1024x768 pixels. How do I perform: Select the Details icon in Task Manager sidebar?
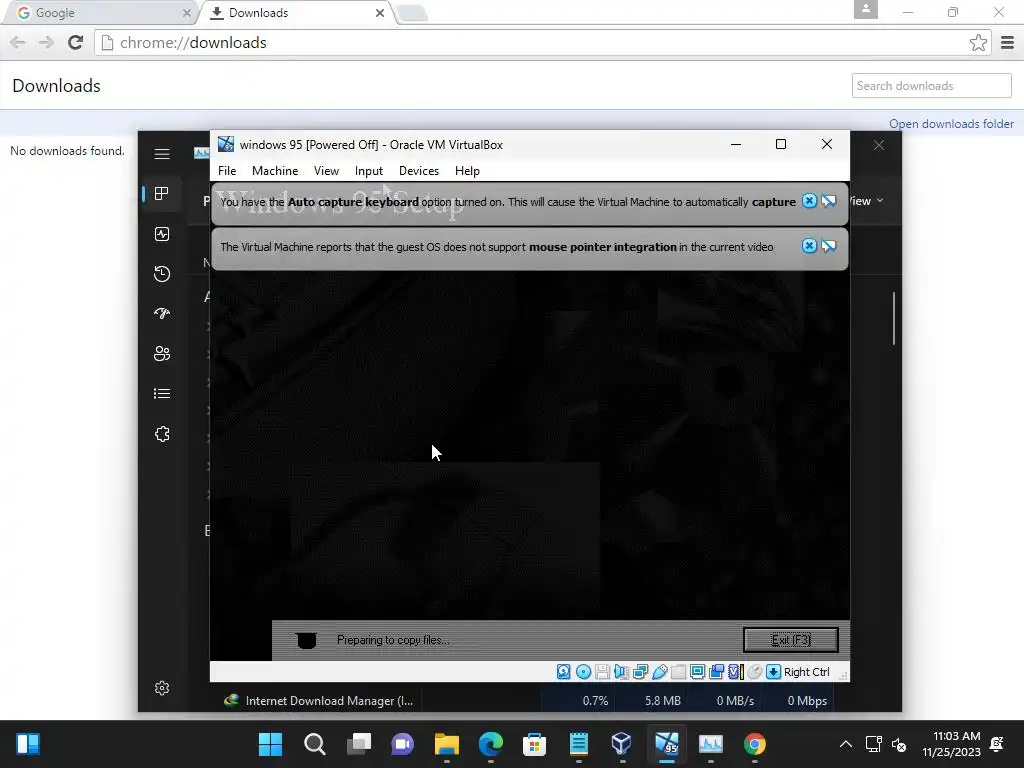pos(162,394)
